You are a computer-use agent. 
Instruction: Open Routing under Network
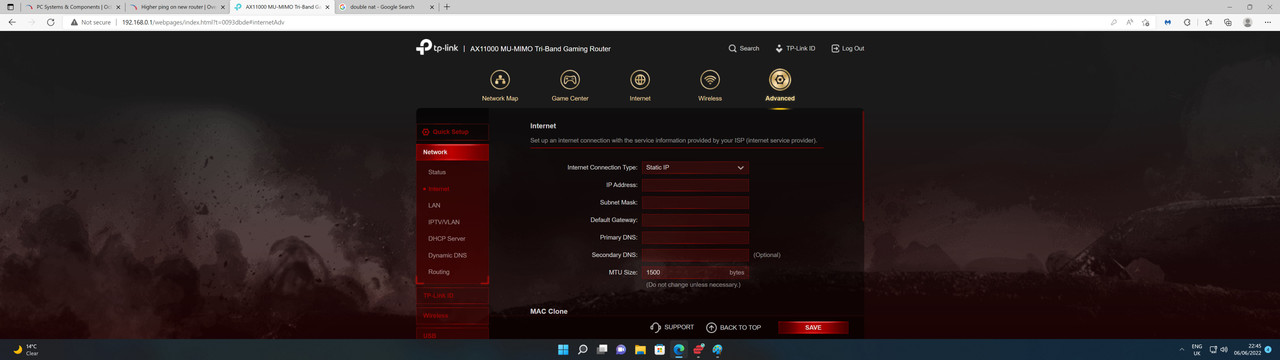coord(438,272)
